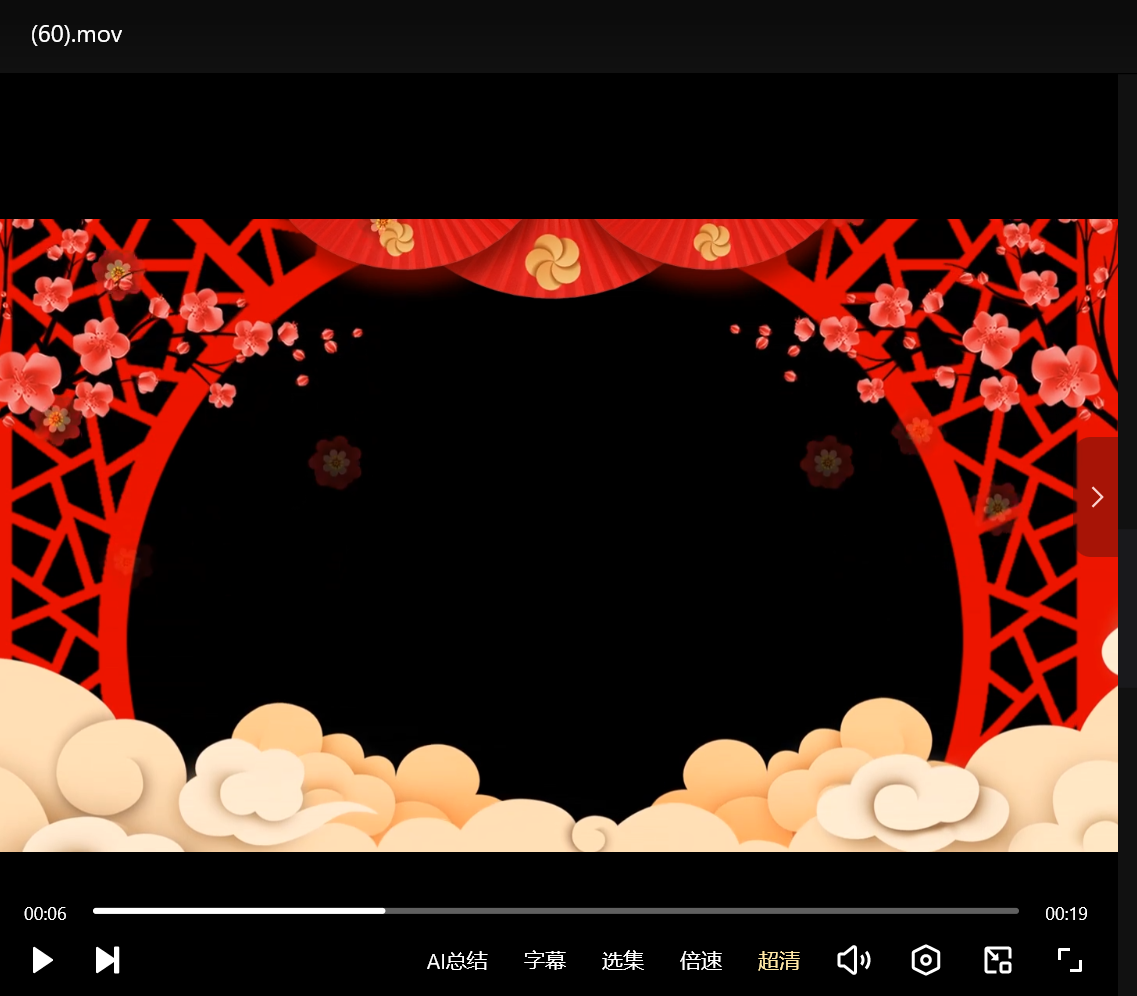The width and height of the screenshot is (1137, 996).
Task: Toggle 字幕 subtitles
Action: [x=545, y=961]
